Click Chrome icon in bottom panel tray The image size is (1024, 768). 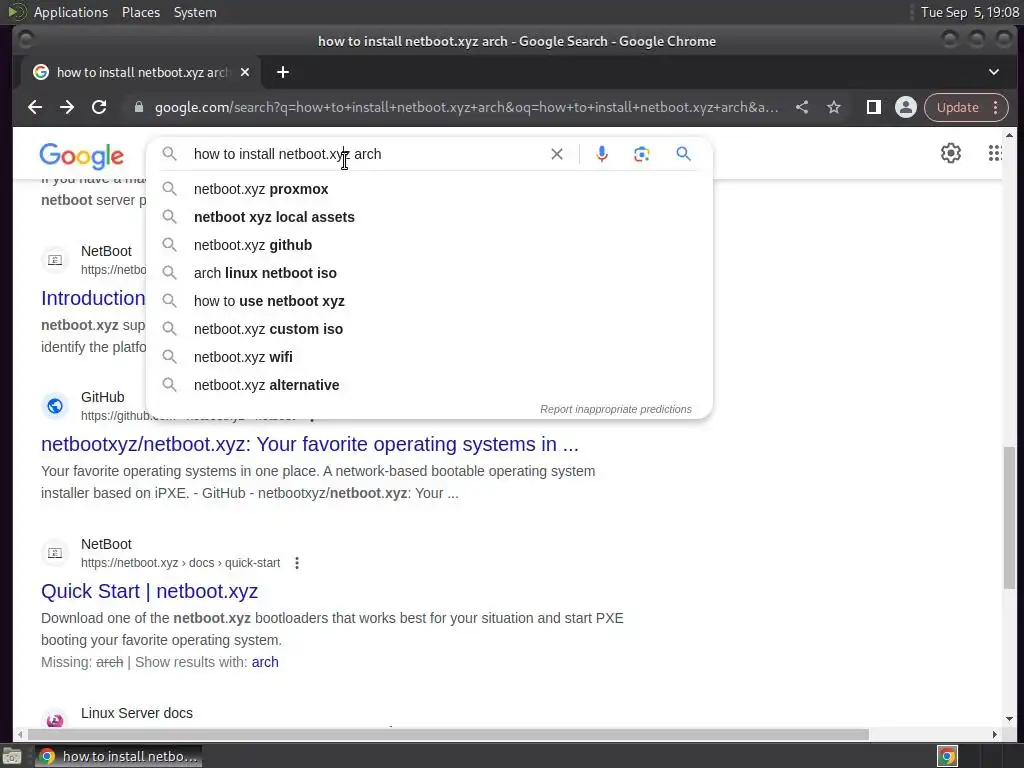click(948, 756)
